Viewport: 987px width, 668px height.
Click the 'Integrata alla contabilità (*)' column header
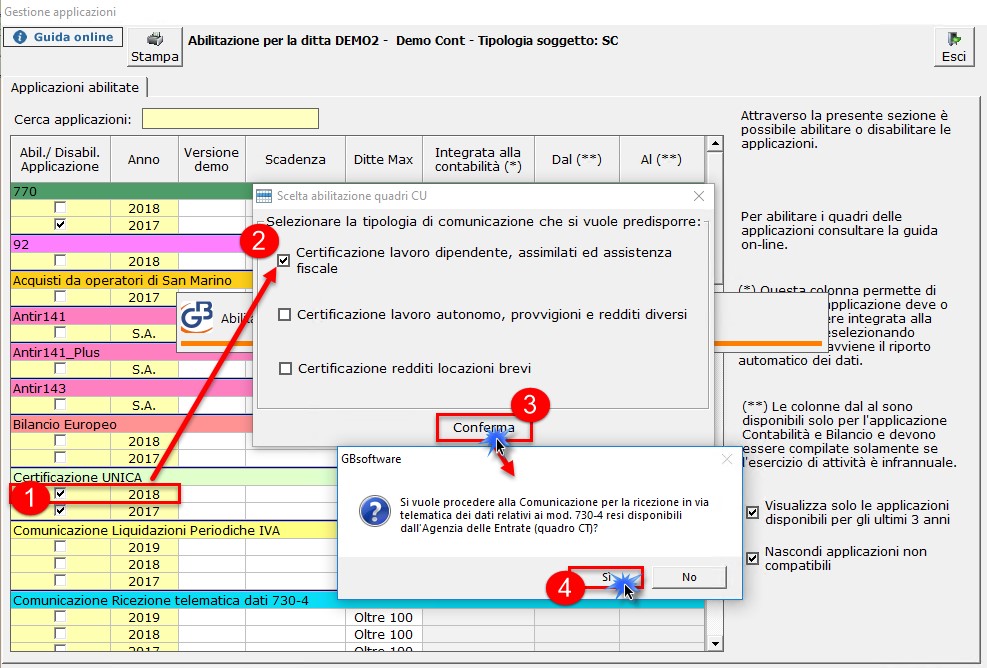tap(478, 159)
